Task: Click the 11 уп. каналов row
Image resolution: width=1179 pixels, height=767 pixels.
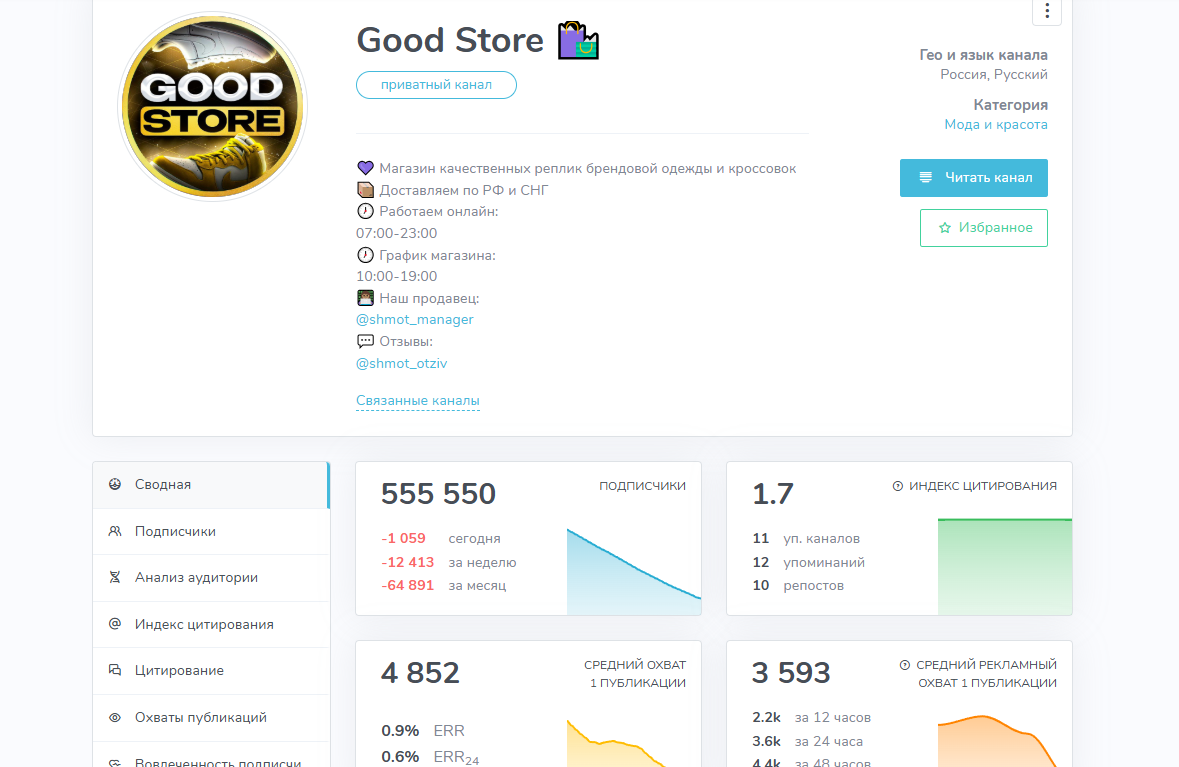Action: 806,538
